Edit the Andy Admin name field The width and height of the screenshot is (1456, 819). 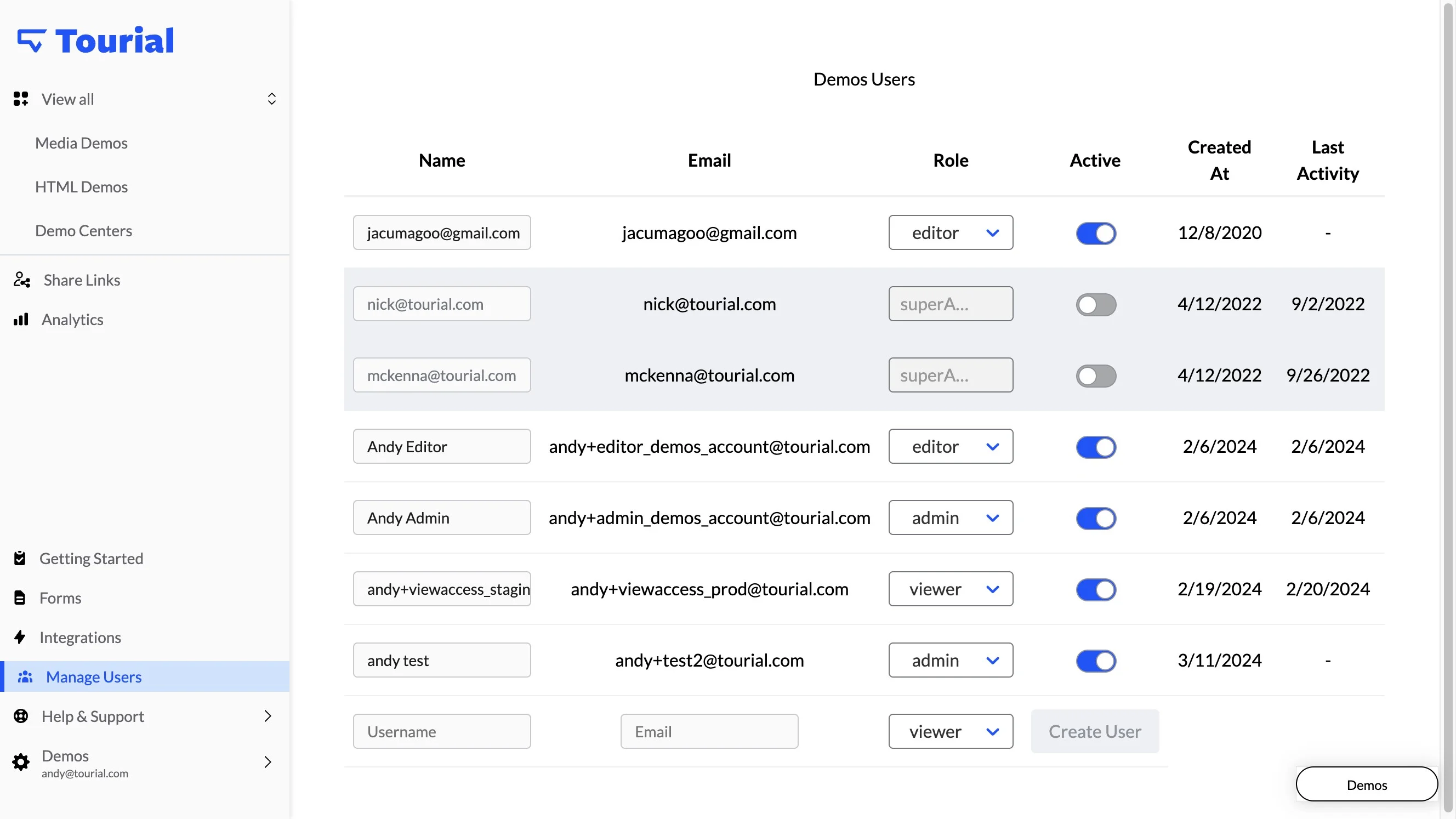[x=442, y=517]
